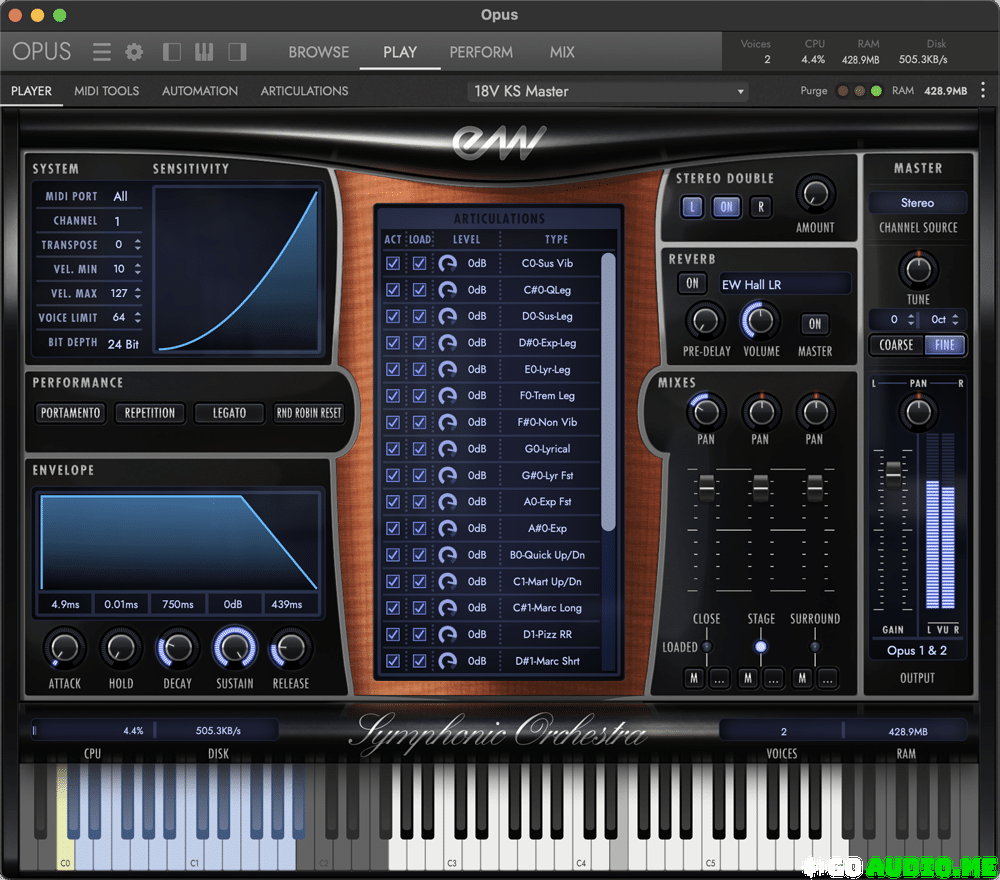Click the Voice Limit stepper arrows
Screen dimensions: 1000x880
point(138,318)
